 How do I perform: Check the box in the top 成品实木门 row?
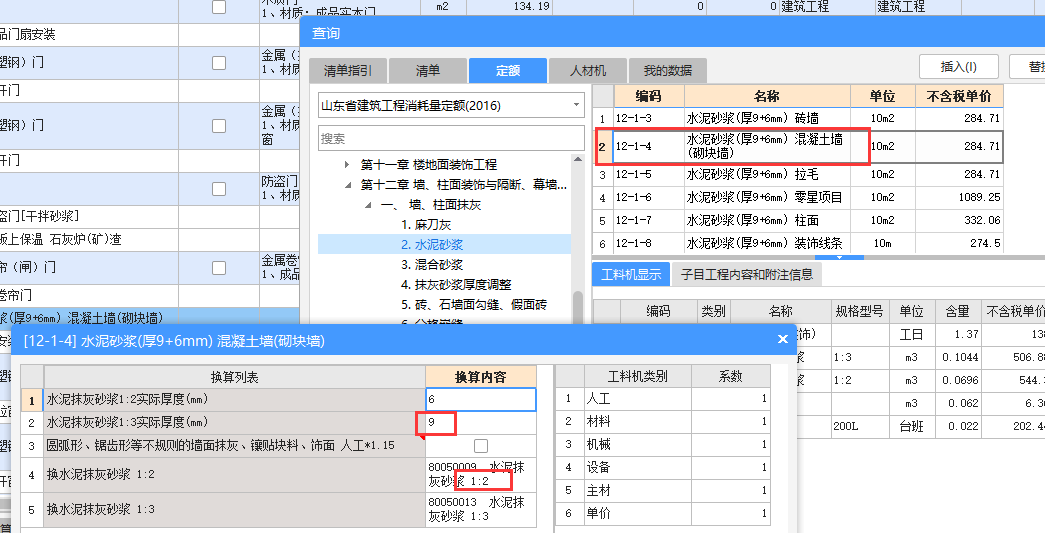219,7
